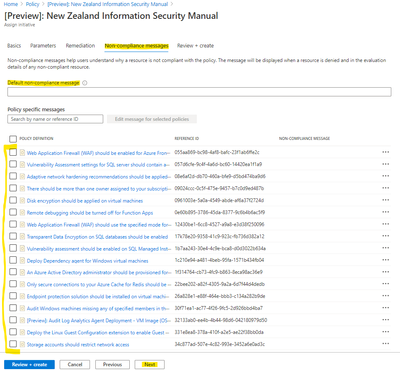Open ellipsis menu for Web Application Firewall Azure Front row

[386, 152]
